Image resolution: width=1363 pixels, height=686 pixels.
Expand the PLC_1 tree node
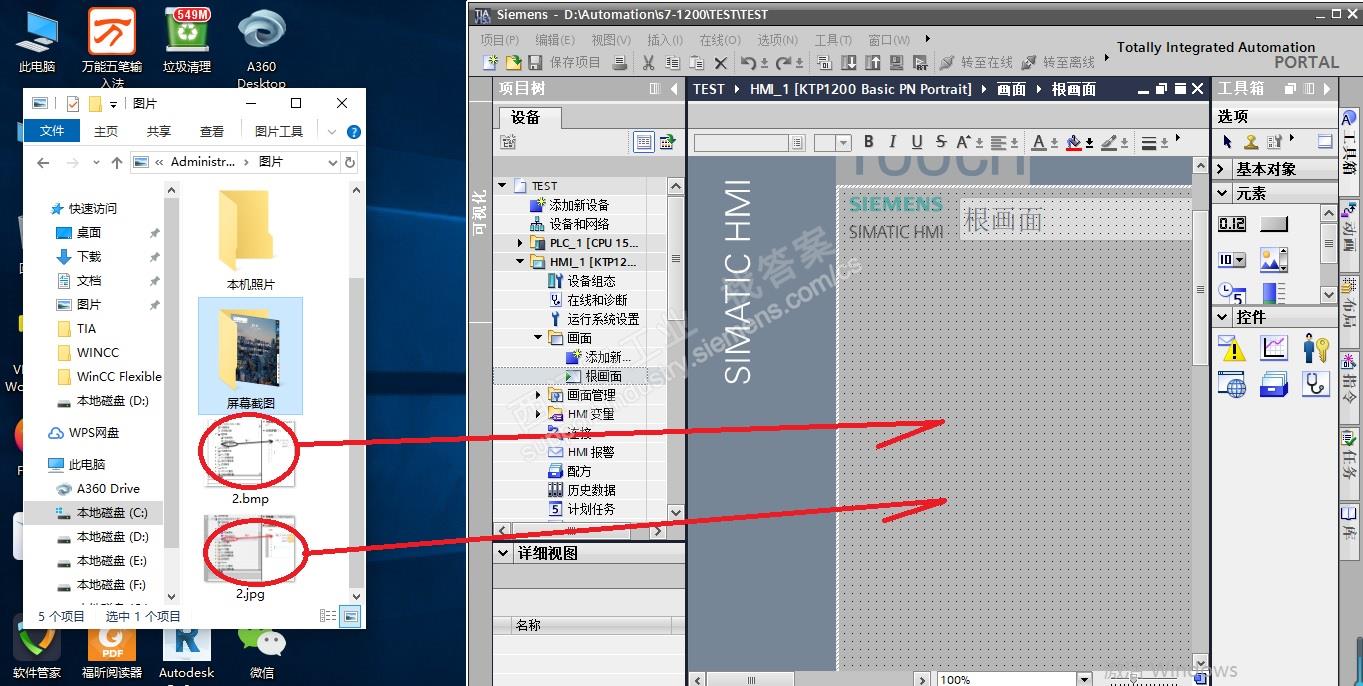pos(521,243)
